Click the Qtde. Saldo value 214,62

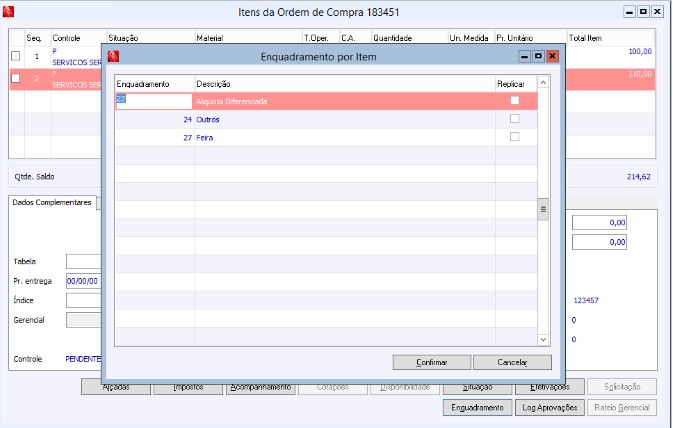click(638, 176)
